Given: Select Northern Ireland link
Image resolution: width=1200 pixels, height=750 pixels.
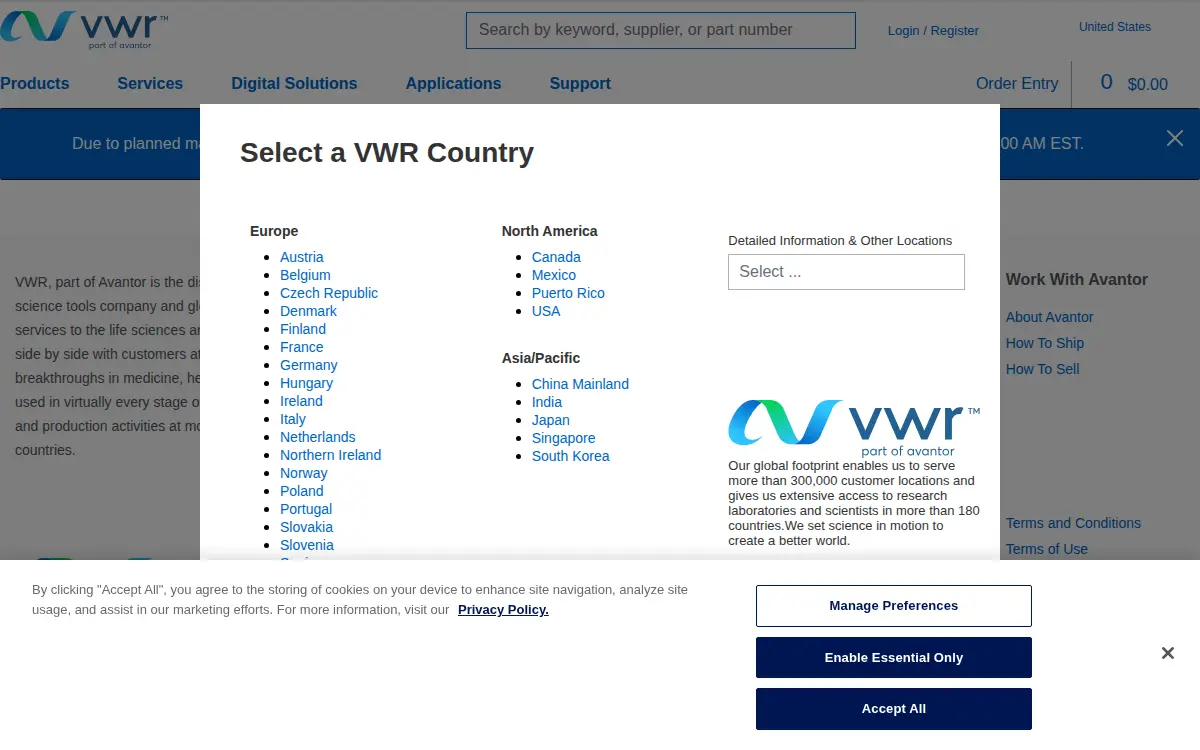Looking at the screenshot, I should pos(330,455).
